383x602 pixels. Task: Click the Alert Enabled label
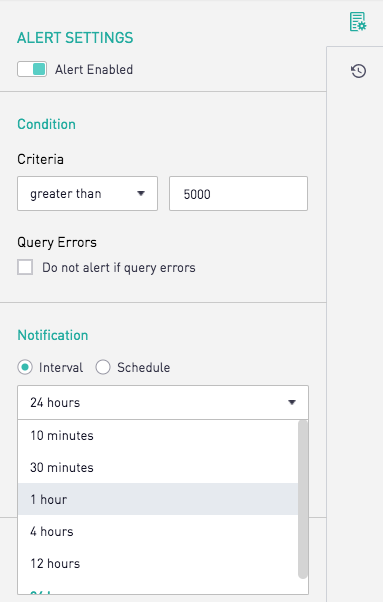pyautogui.click(x=94, y=69)
